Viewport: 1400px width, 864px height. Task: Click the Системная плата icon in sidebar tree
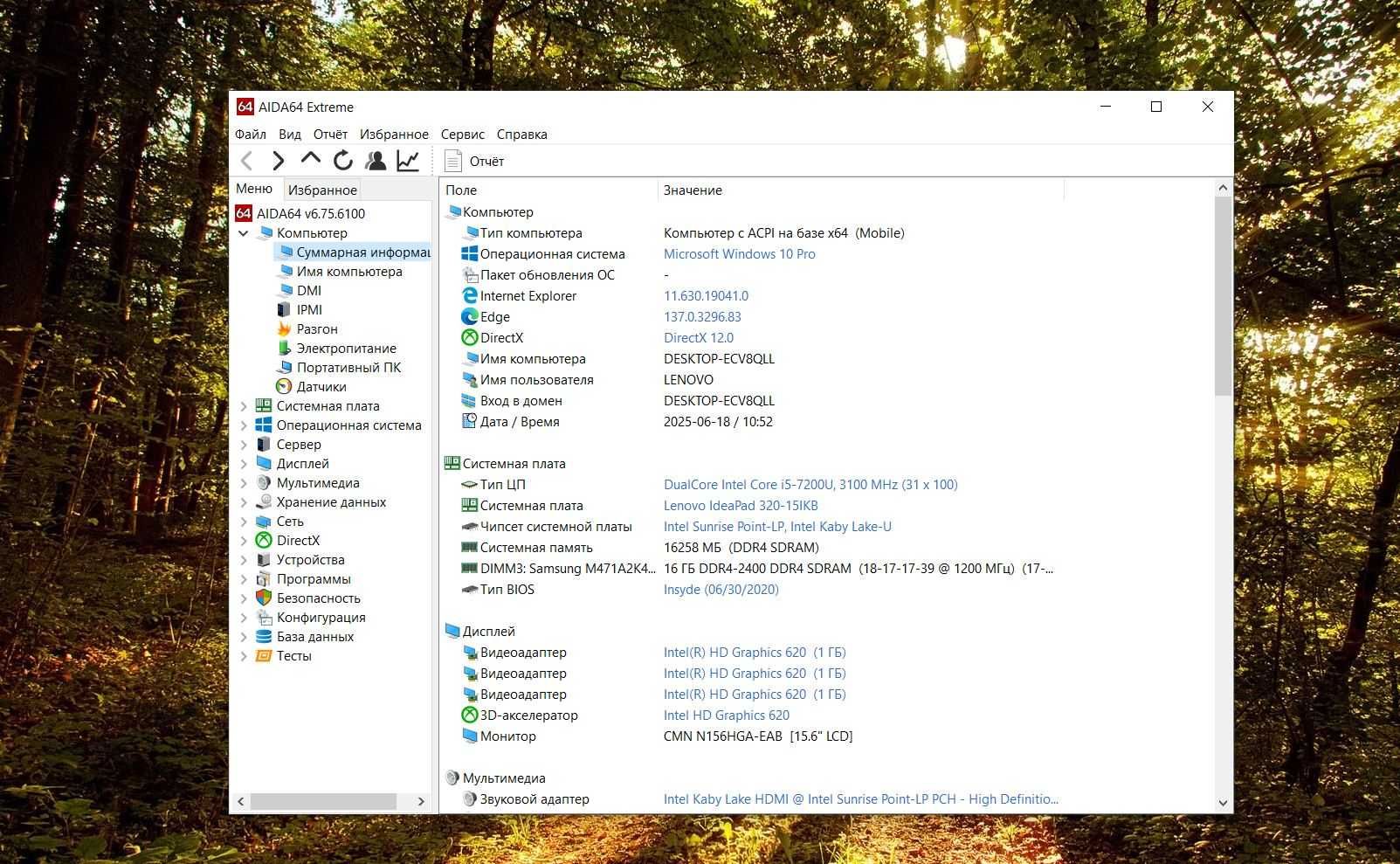[x=264, y=405]
